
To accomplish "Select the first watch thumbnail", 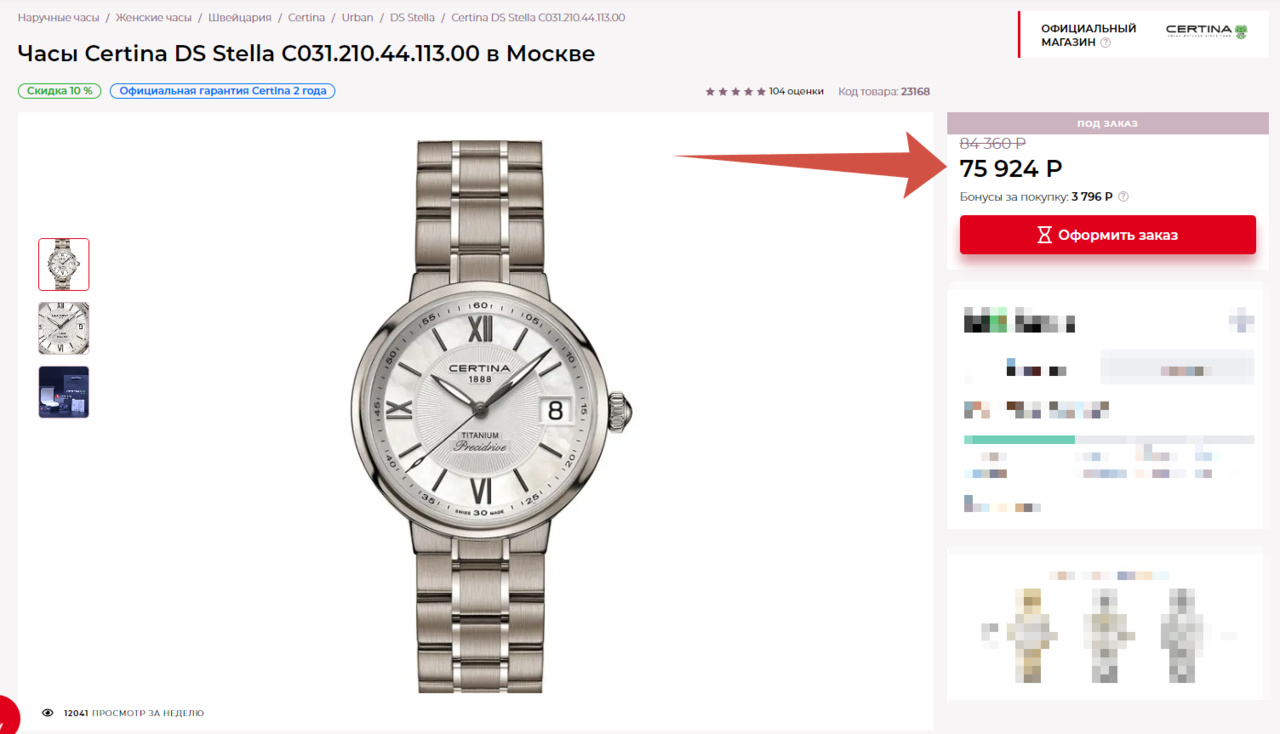I will (64, 264).
